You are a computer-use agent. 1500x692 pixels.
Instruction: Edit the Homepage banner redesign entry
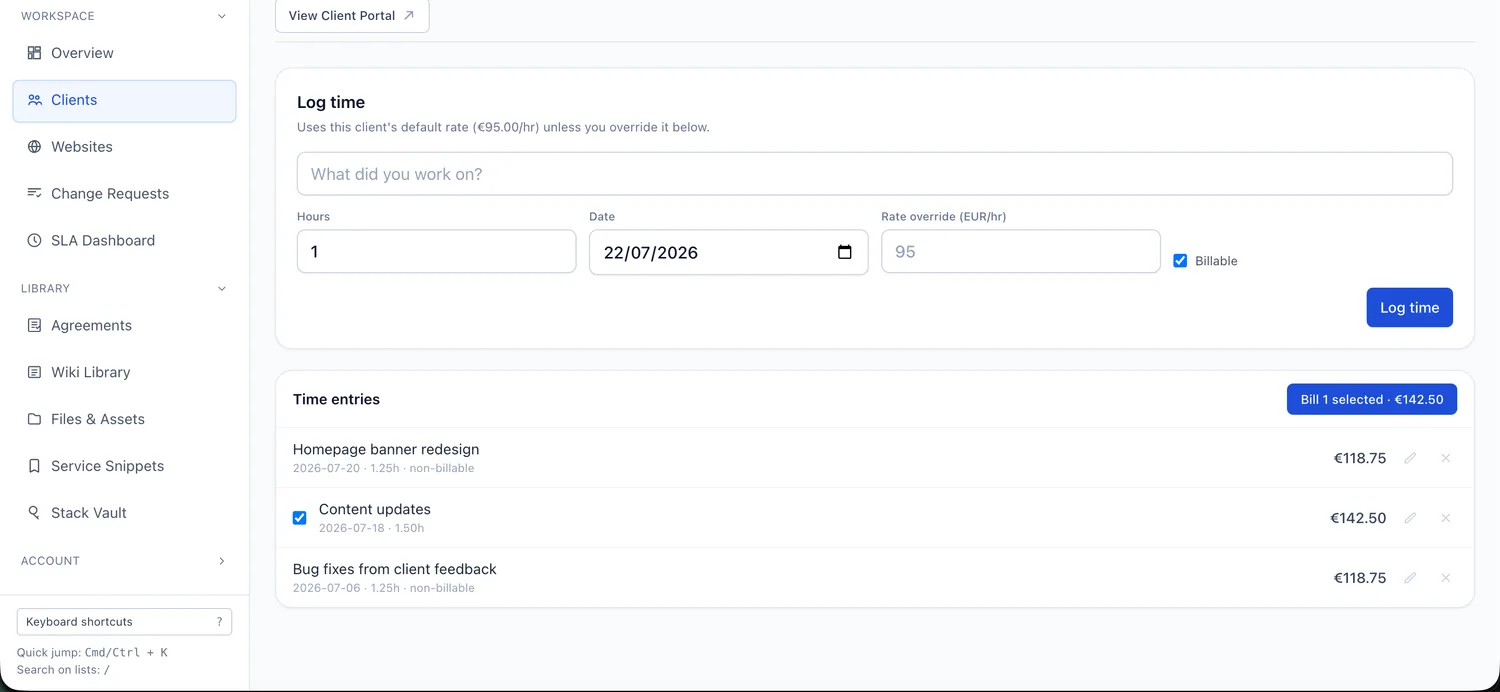tap(1410, 458)
